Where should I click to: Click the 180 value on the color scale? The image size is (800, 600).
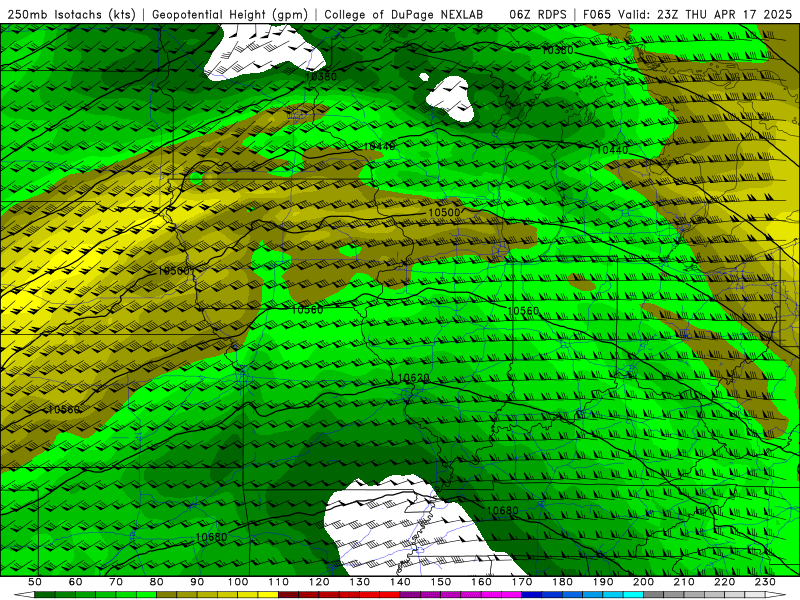(x=563, y=582)
